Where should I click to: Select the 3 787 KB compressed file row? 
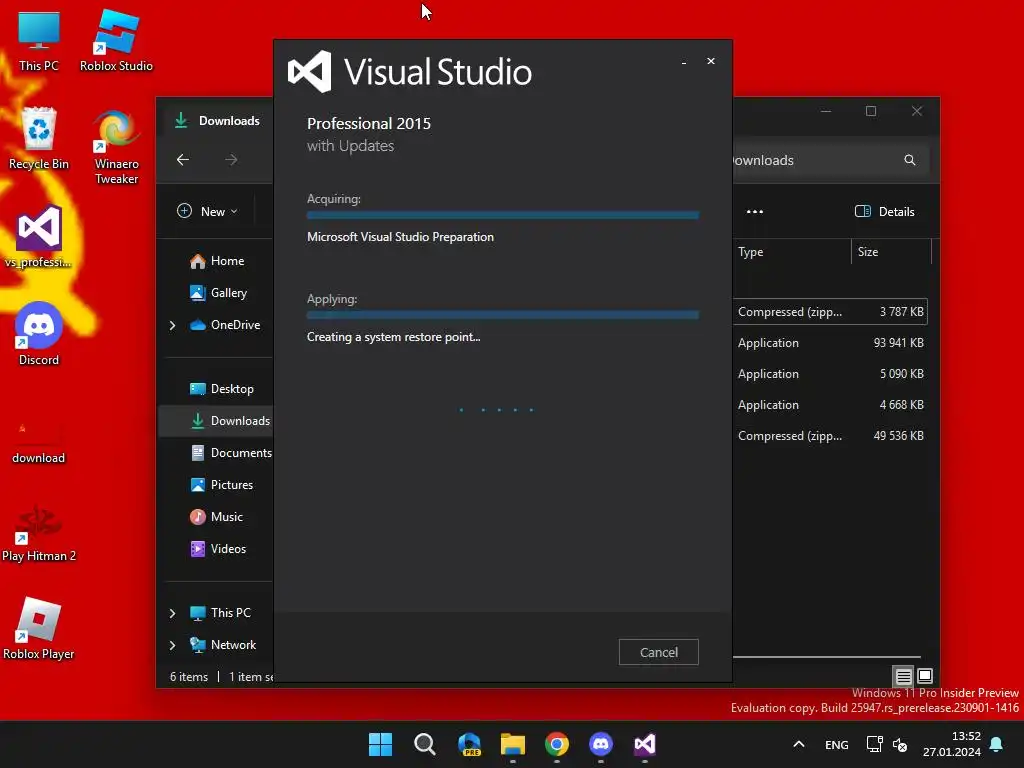(x=830, y=312)
